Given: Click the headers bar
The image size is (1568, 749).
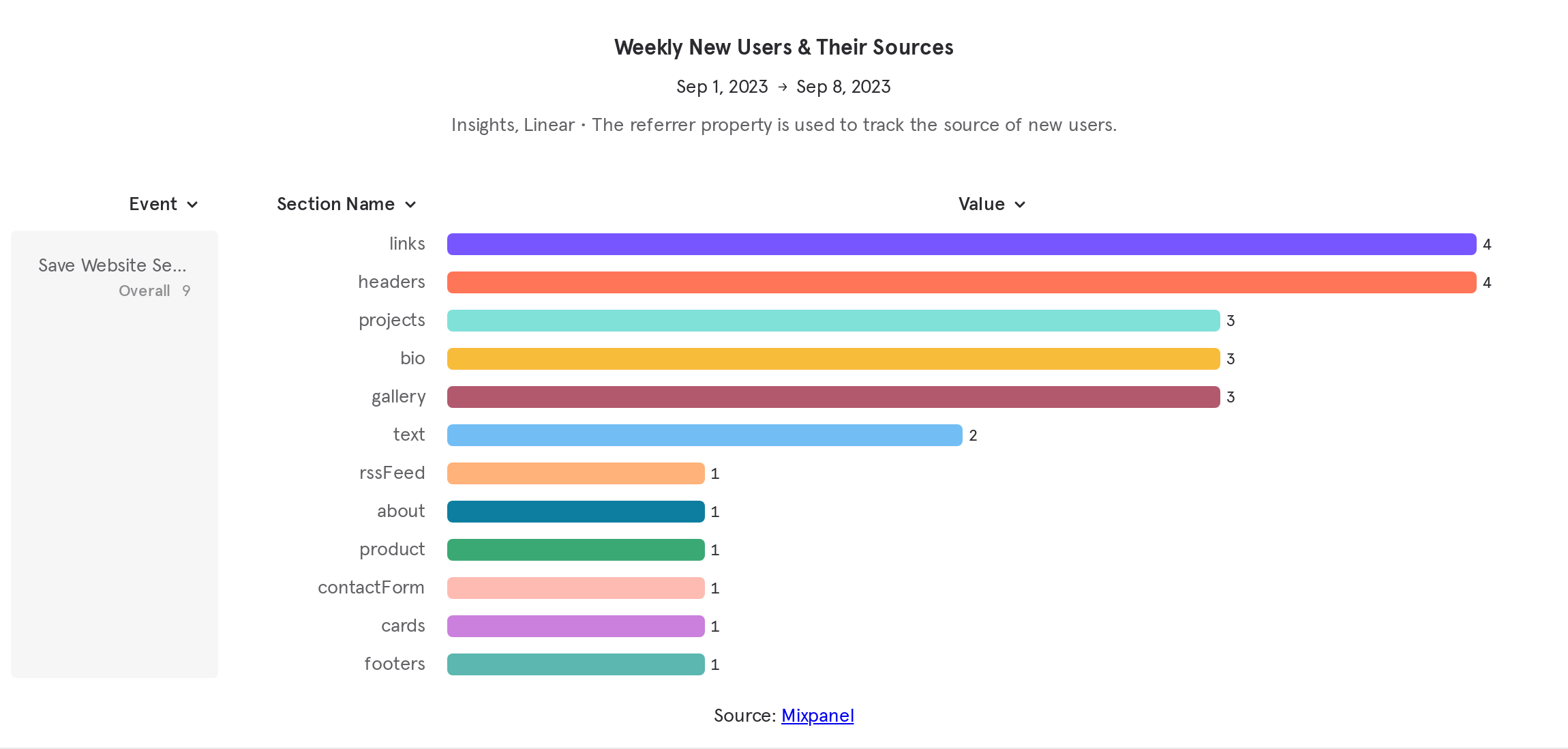Looking at the screenshot, I should [954, 282].
